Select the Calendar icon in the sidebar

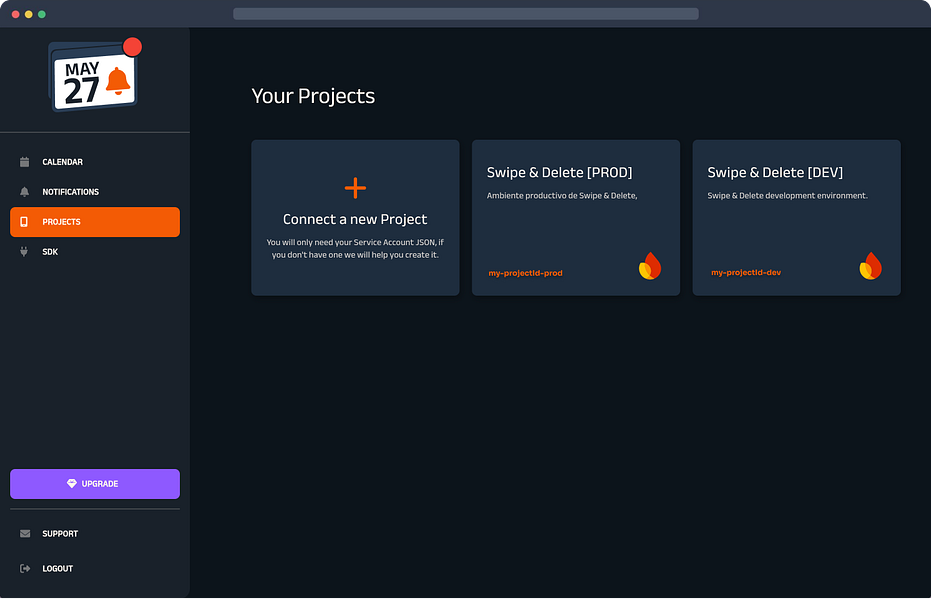(23, 162)
